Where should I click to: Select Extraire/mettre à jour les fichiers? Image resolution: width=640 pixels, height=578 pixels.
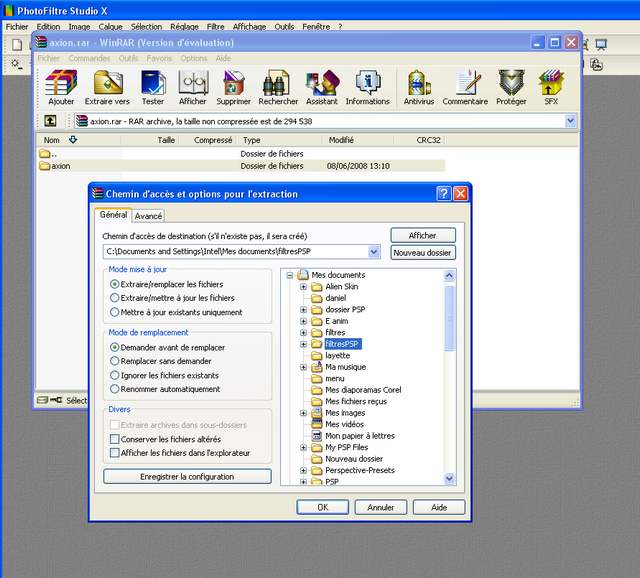pos(115,298)
